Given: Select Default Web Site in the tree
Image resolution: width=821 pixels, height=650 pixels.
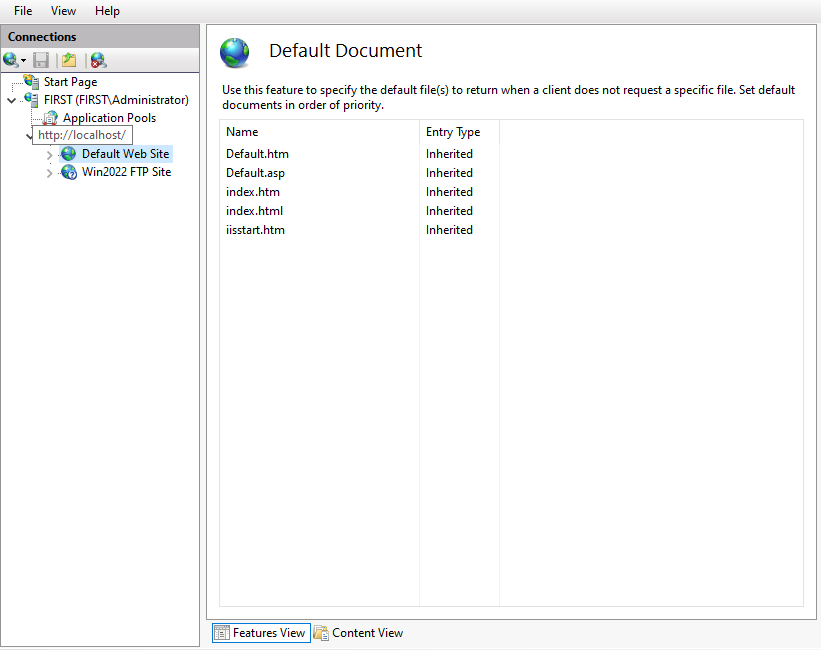Looking at the screenshot, I should click(x=126, y=153).
